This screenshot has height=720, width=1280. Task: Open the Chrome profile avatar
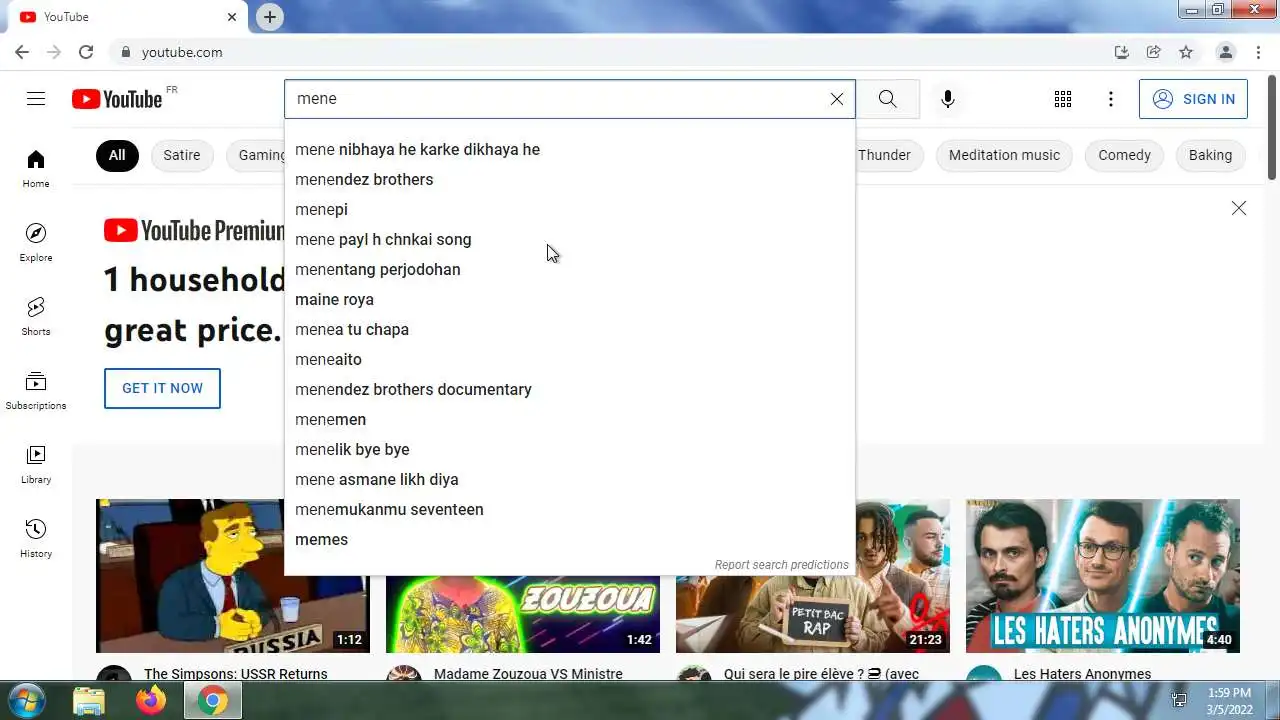pos(1225,52)
